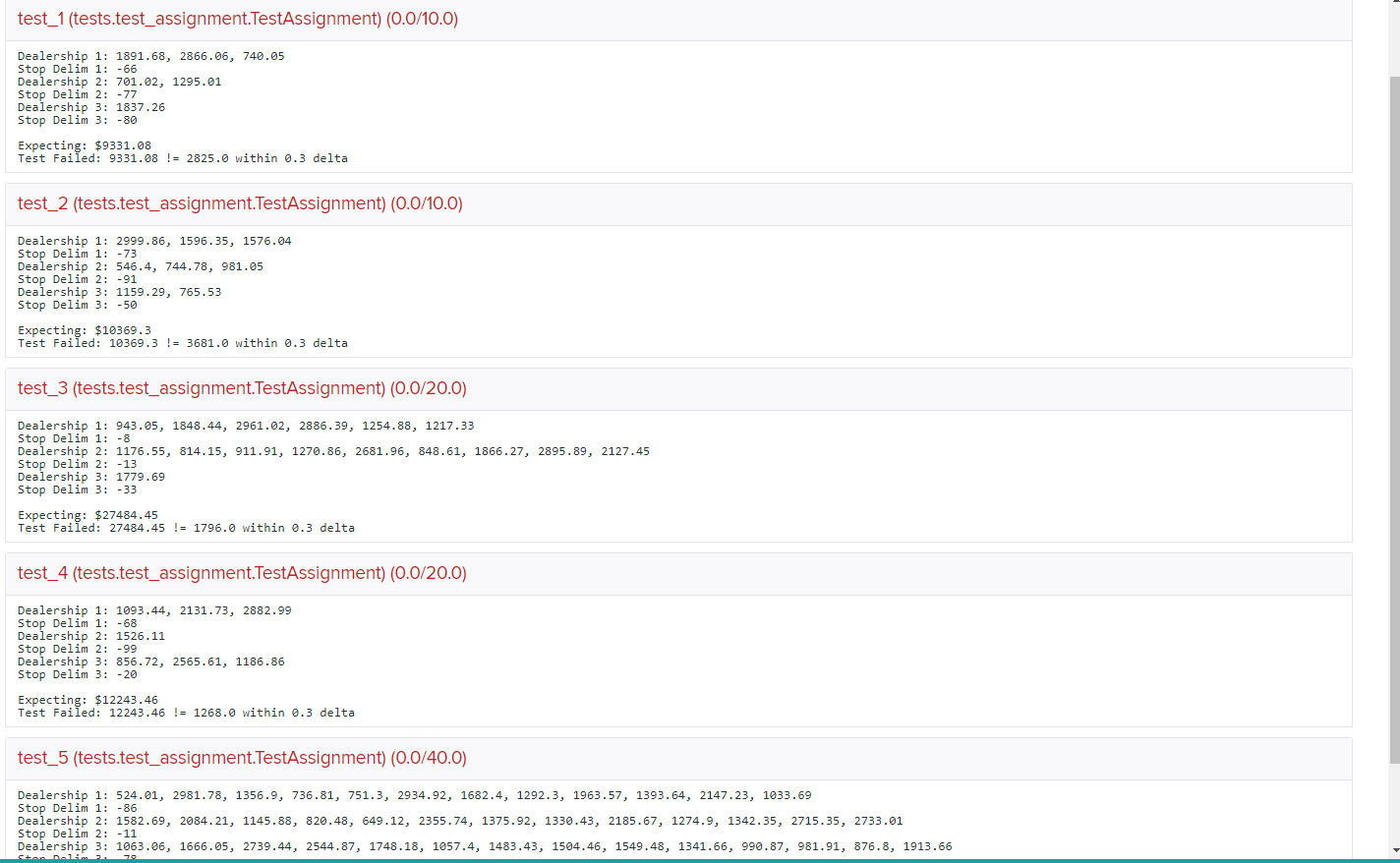Select line 'Dealership 1: 1093.44, 2131.73, 2882.99'
This screenshot has width=1400, height=863.
pyautogui.click(x=154, y=610)
